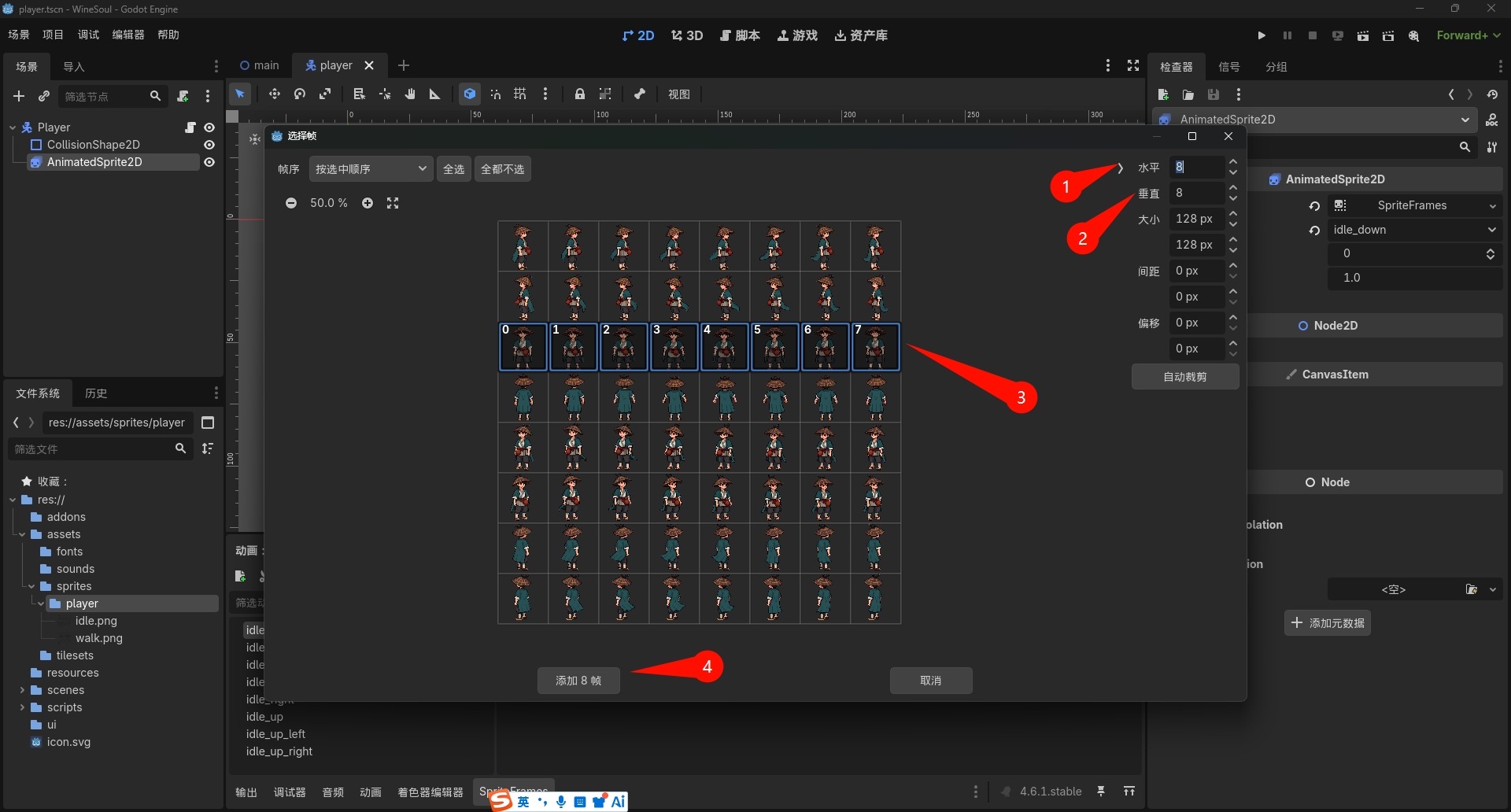Toggle visibility of CollisionShape2D node
Screen dimensions: 1511x812
pyautogui.click(x=209, y=145)
